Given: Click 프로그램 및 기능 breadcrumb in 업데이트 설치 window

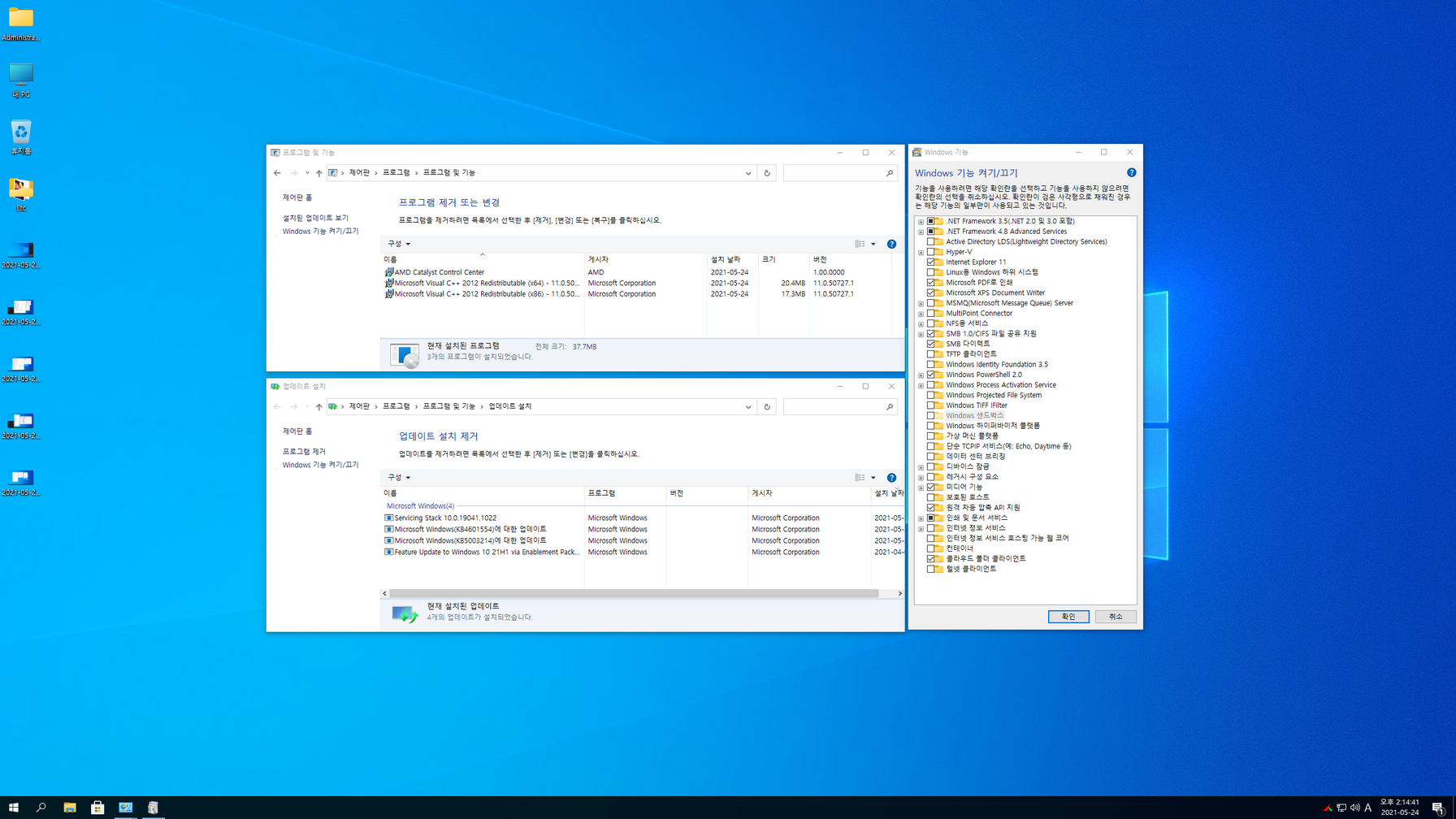Looking at the screenshot, I should (x=448, y=406).
